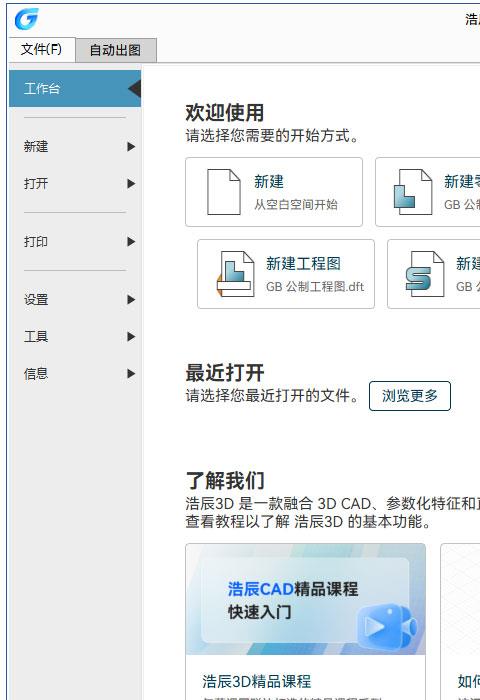
Task: Open the 打印 sidebar menu item
Action: coord(75,242)
